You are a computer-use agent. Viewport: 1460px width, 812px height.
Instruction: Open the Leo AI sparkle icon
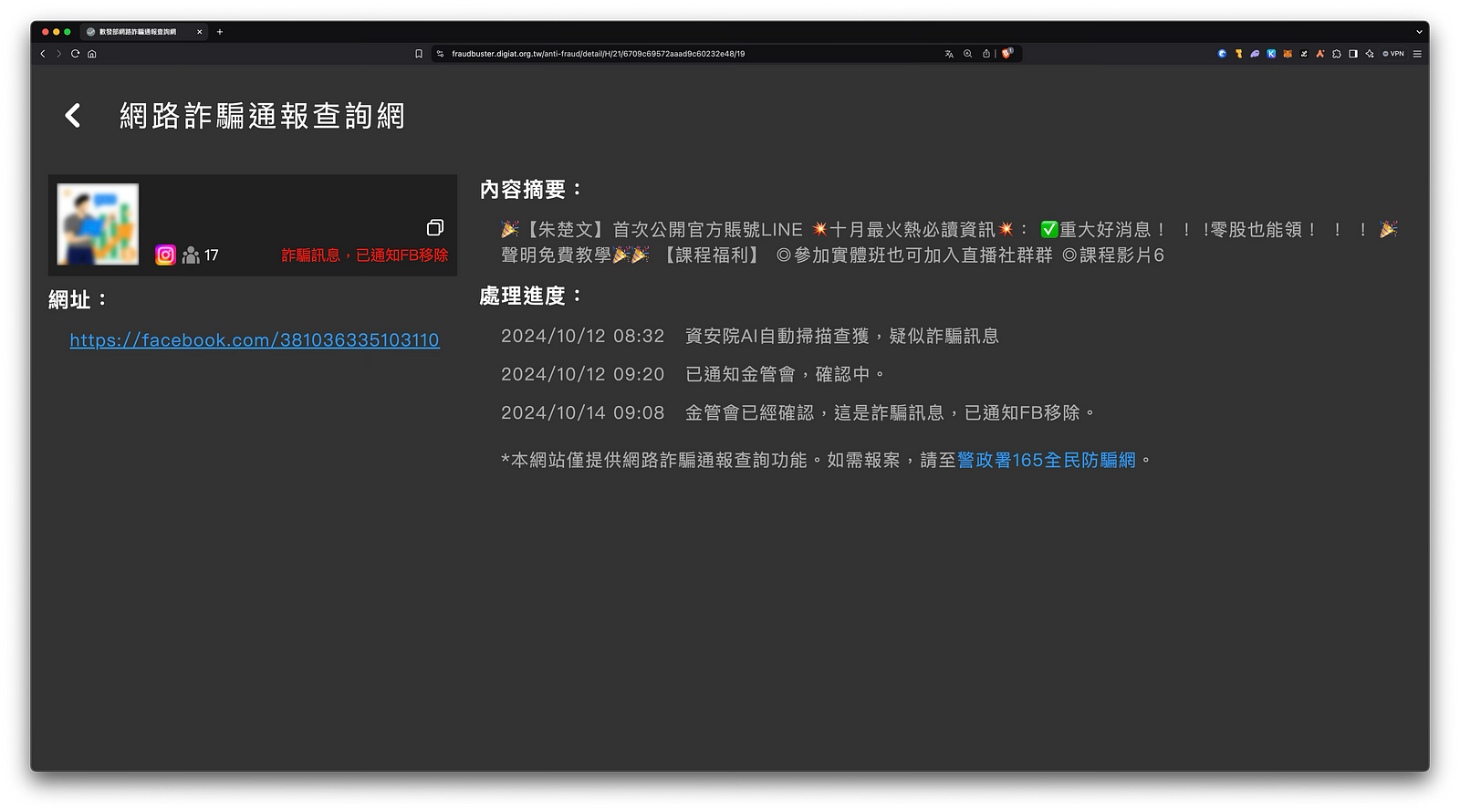click(1370, 54)
